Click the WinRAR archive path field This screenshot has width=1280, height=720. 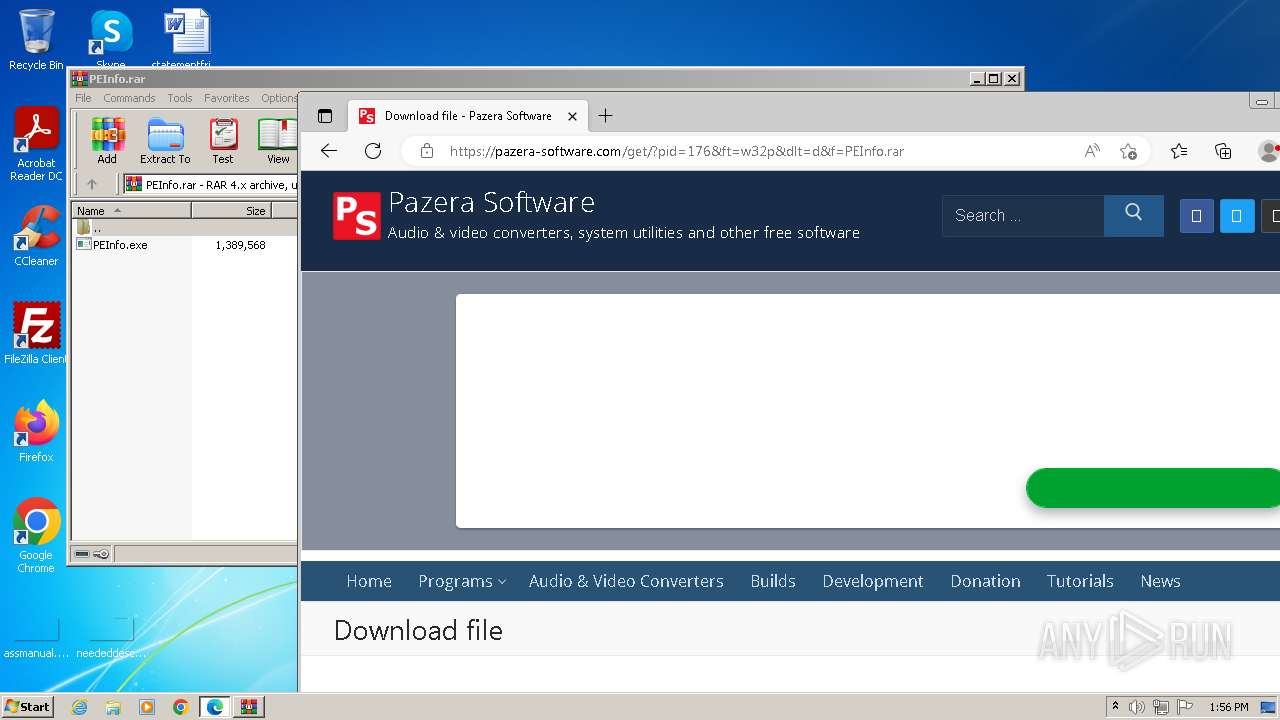point(210,184)
